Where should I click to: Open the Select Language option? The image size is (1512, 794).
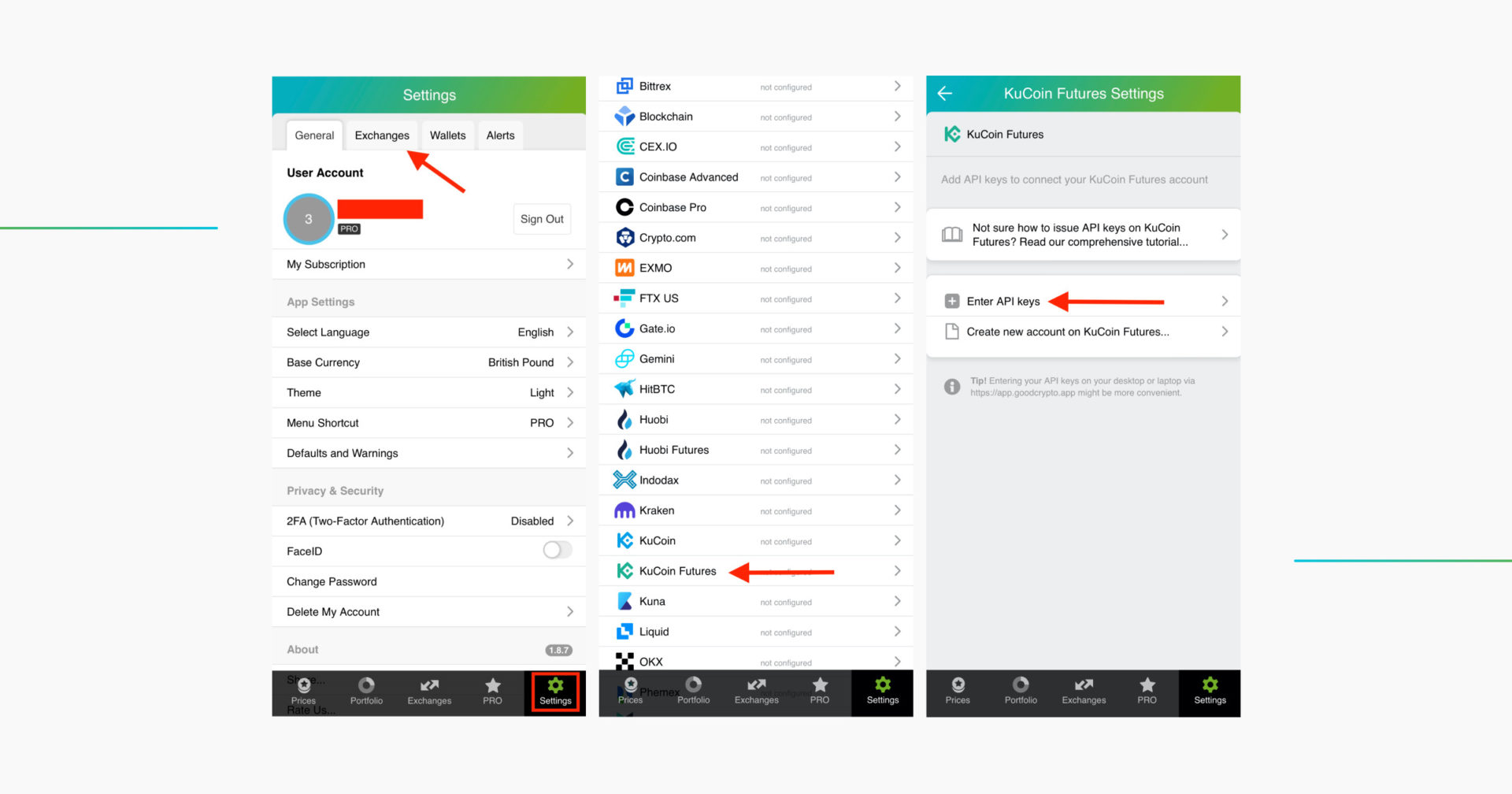[429, 332]
